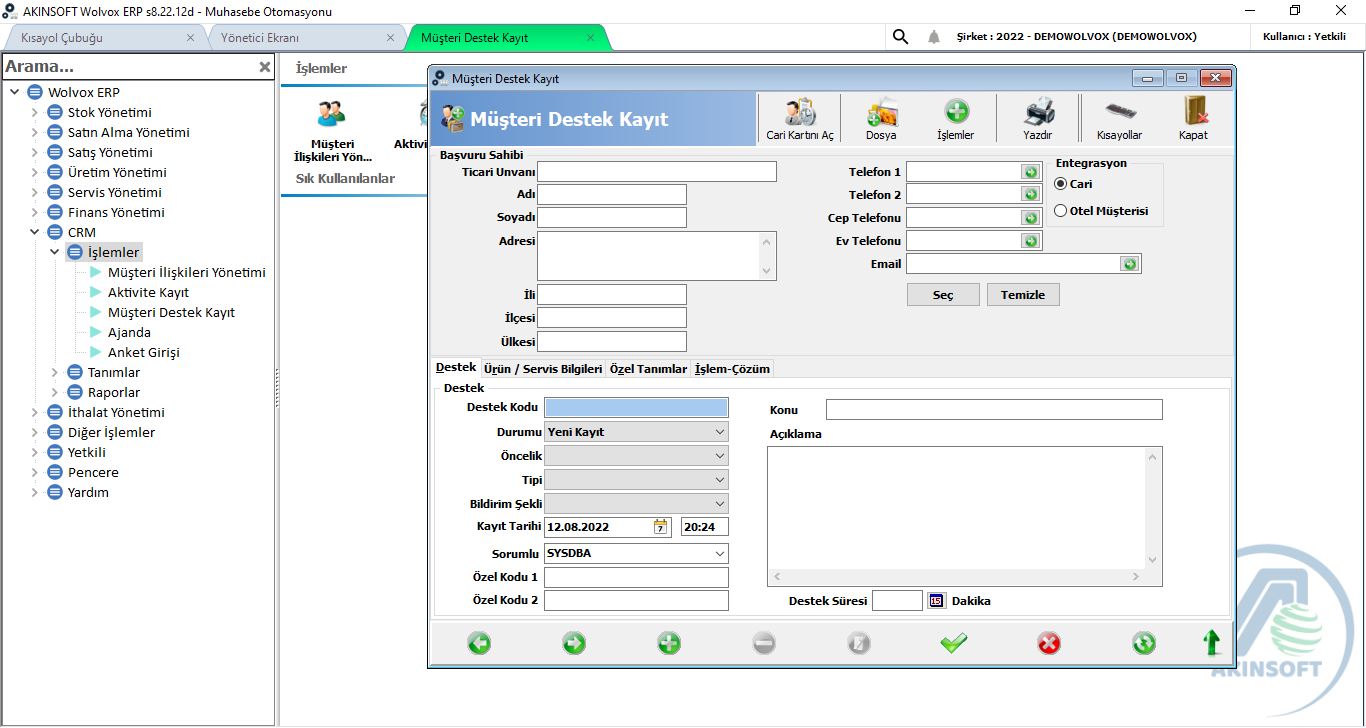The image size is (1366, 728).
Task: Go to next record with right arrow
Action: [574, 643]
